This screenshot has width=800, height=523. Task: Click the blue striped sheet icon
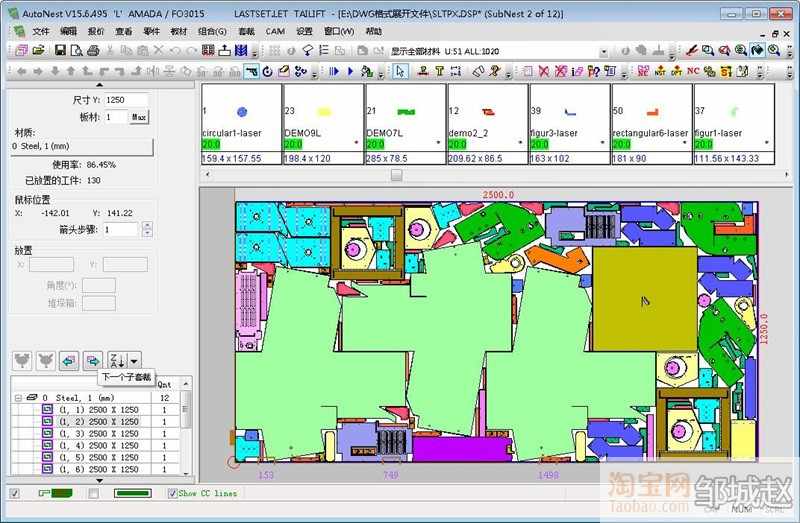(241, 51)
